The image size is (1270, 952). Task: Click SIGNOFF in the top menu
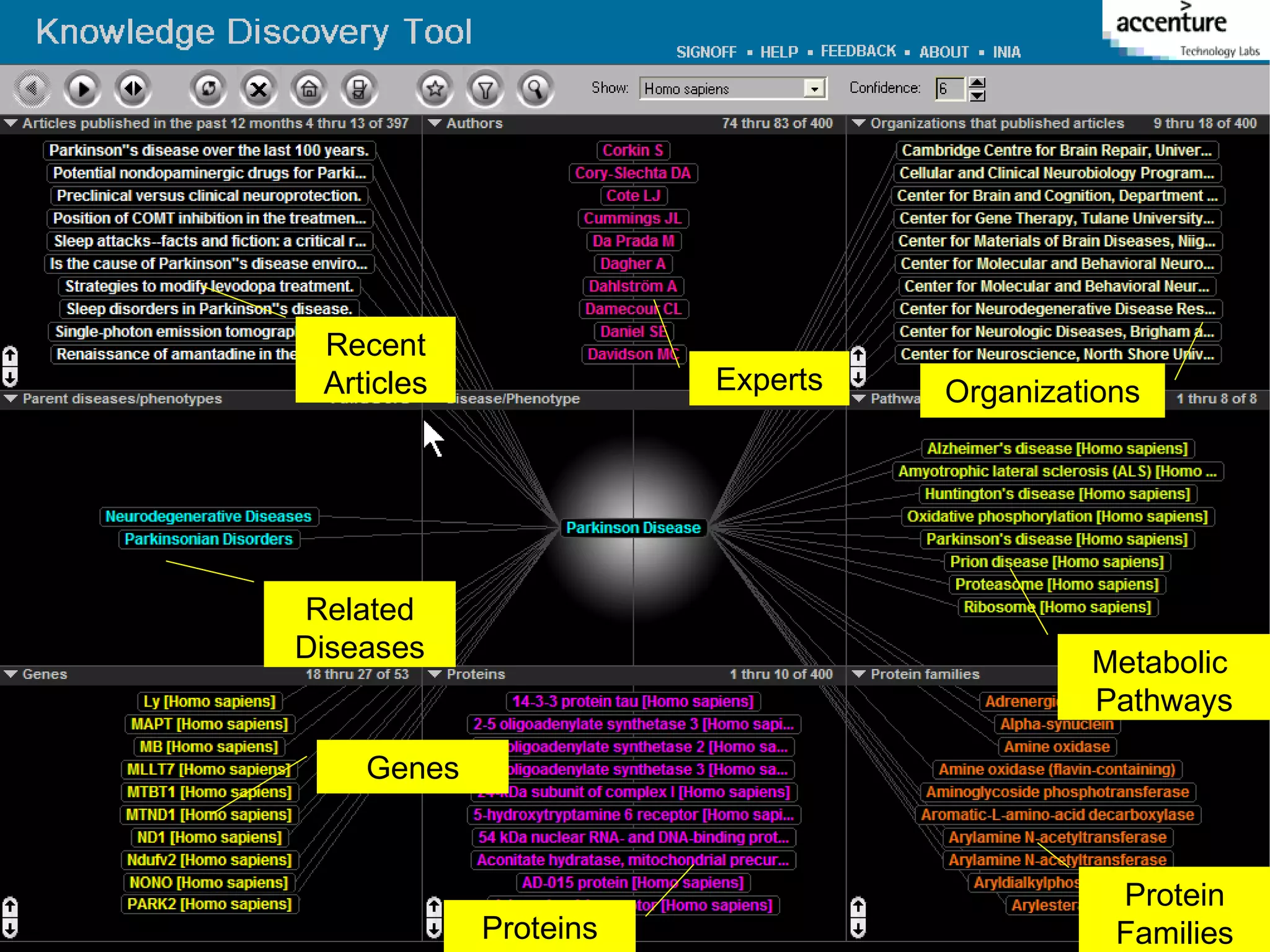(706, 52)
